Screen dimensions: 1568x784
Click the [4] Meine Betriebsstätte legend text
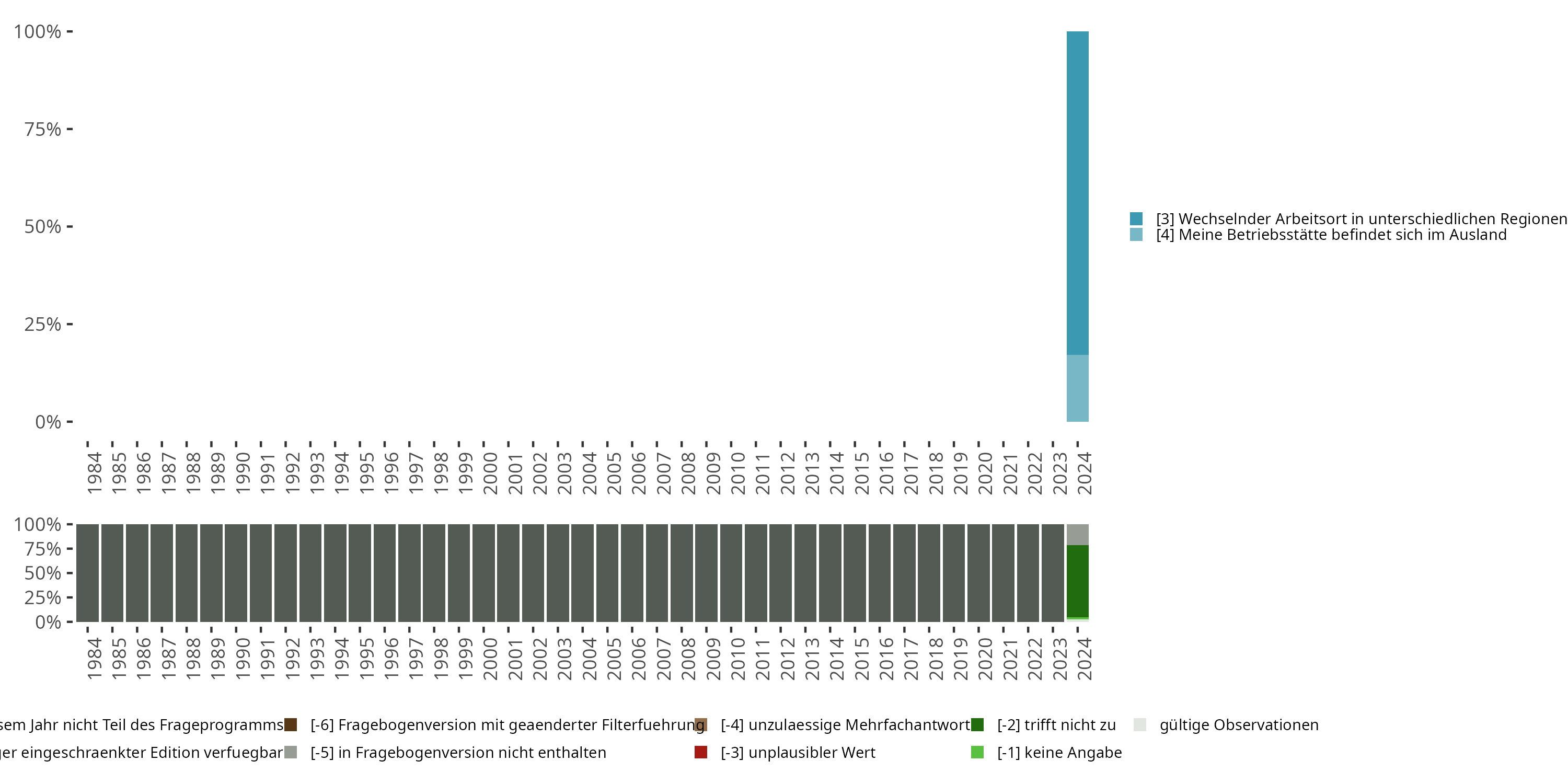pyautogui.click(x=1331, y=235)
